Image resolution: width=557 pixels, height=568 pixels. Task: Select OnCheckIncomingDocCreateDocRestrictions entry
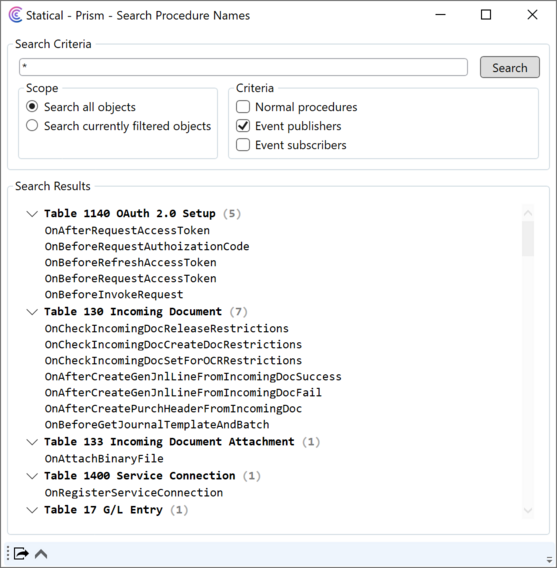coord(173,344)
